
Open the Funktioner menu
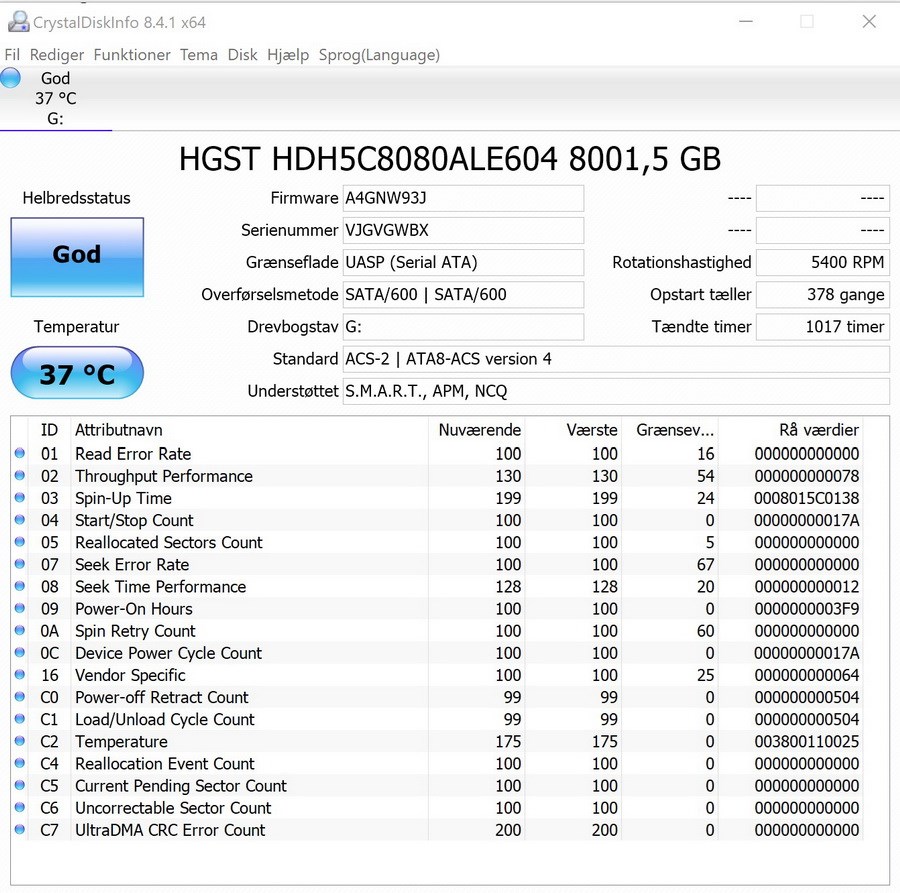(x=132, y=55)
